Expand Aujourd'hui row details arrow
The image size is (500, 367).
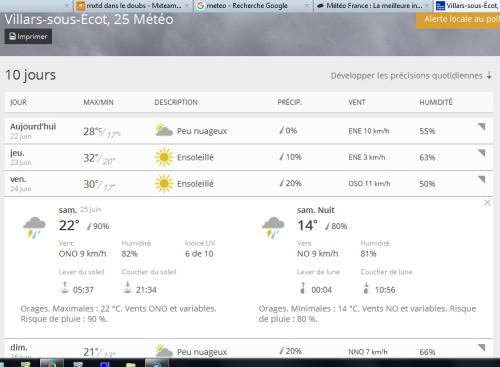pyautogui.click(x=481, y=127)
